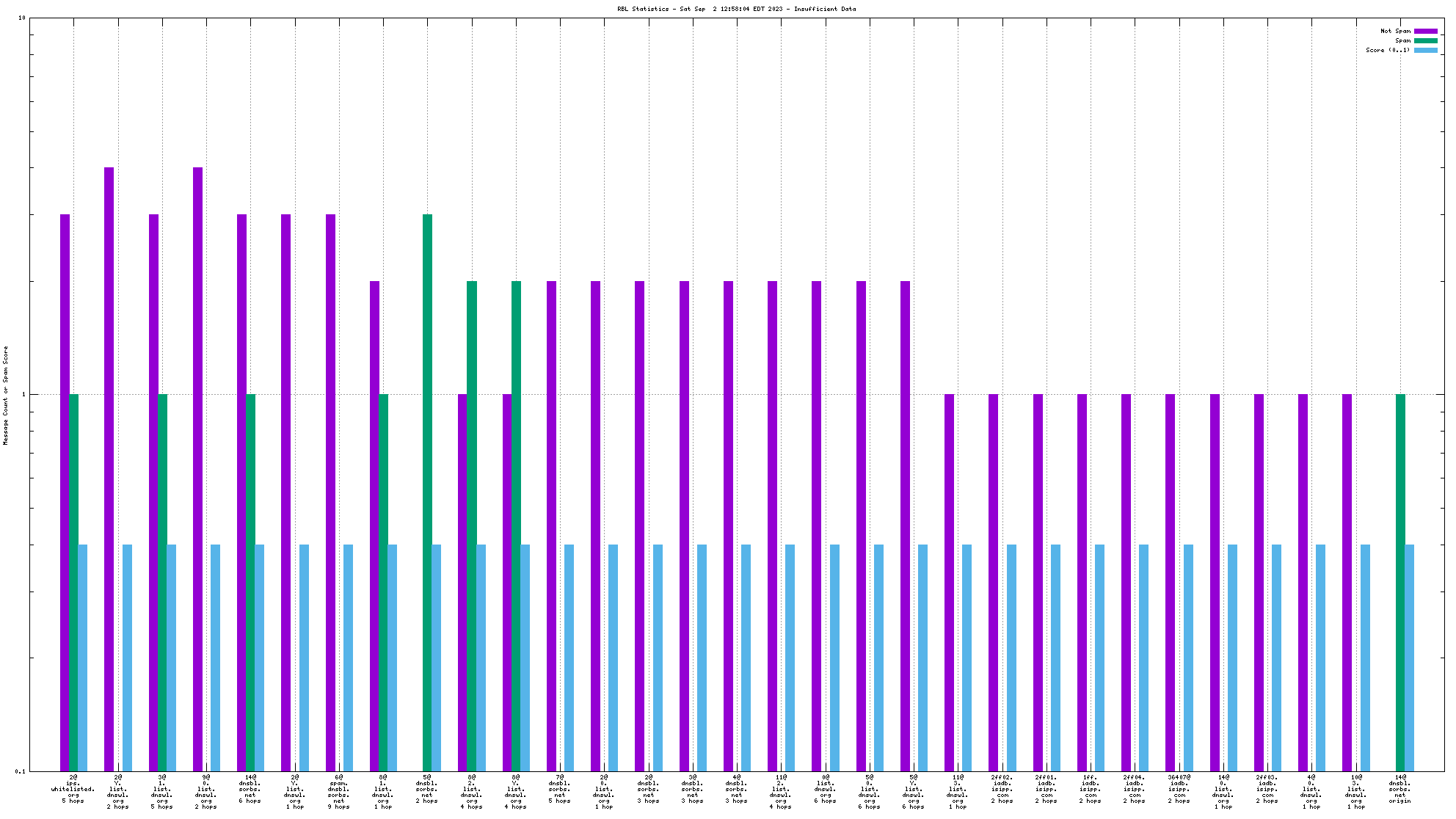Click the 'Message Count or Spam Score' axis label

[6, 396]
